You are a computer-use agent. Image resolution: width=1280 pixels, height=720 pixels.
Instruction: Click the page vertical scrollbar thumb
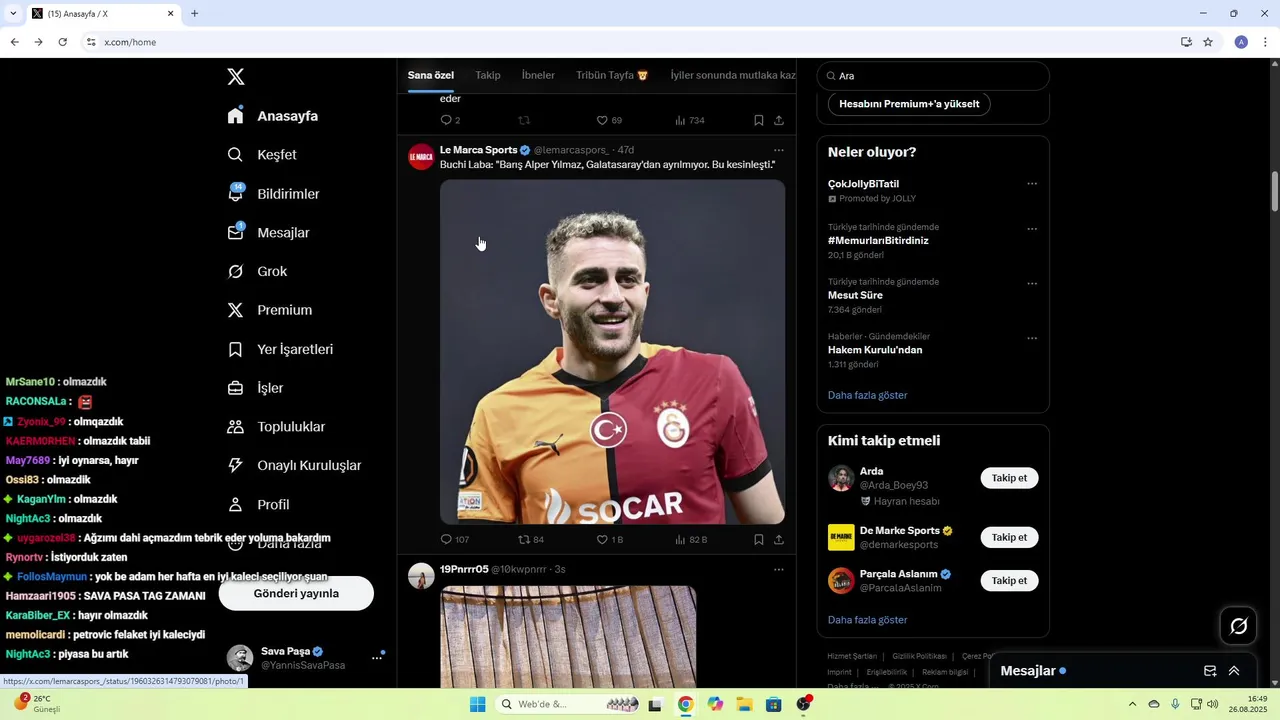pyautogui.click(x=1275, y=191)
